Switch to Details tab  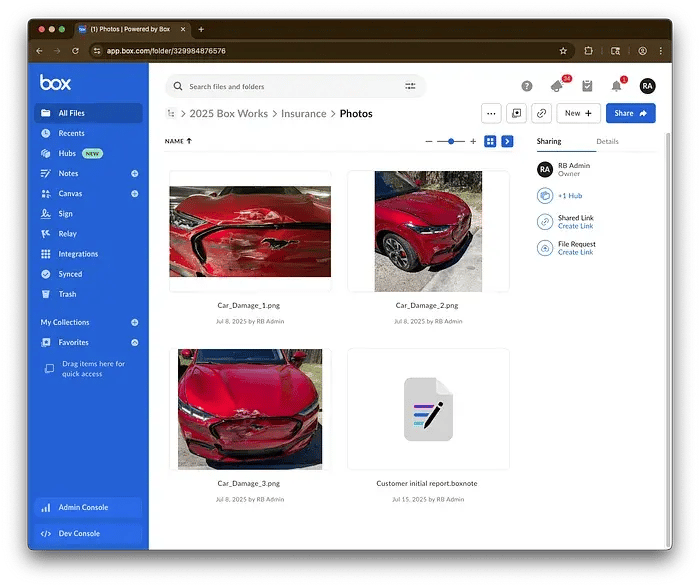(x=607, y=141)
